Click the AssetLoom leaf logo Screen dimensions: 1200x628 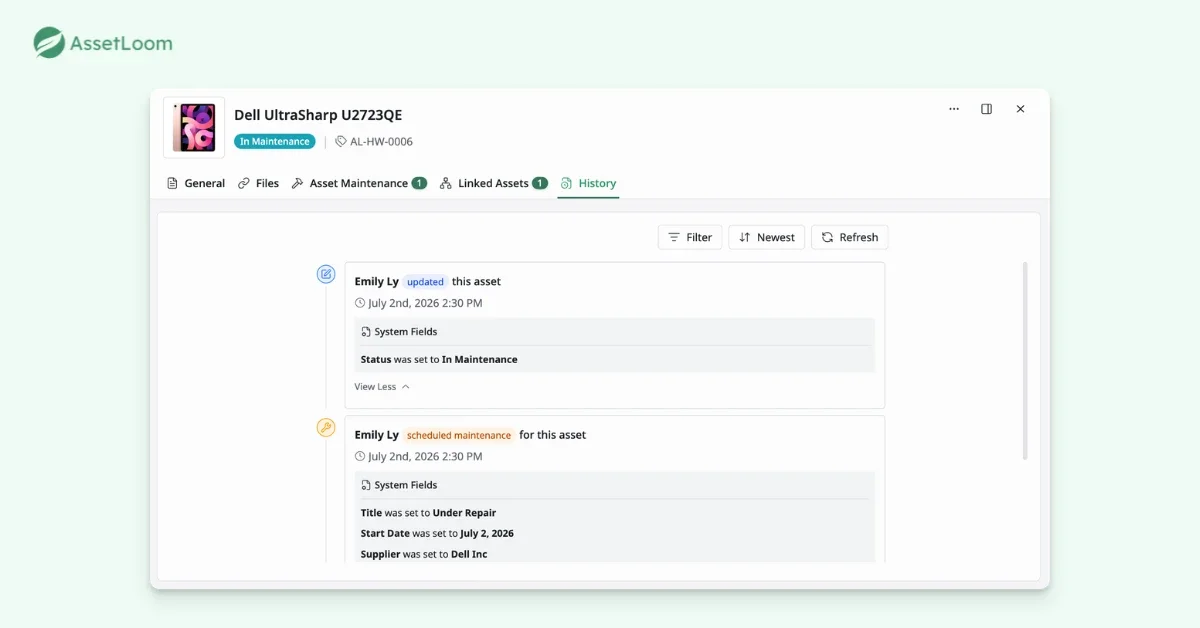click(x=49, y=43)
